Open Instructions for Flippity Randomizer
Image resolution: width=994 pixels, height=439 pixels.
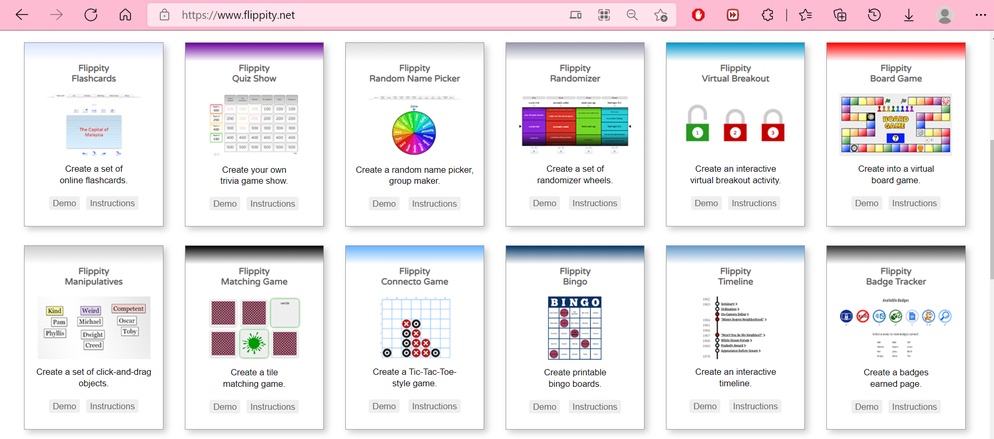pyautogui.click(x=595, y=203)
